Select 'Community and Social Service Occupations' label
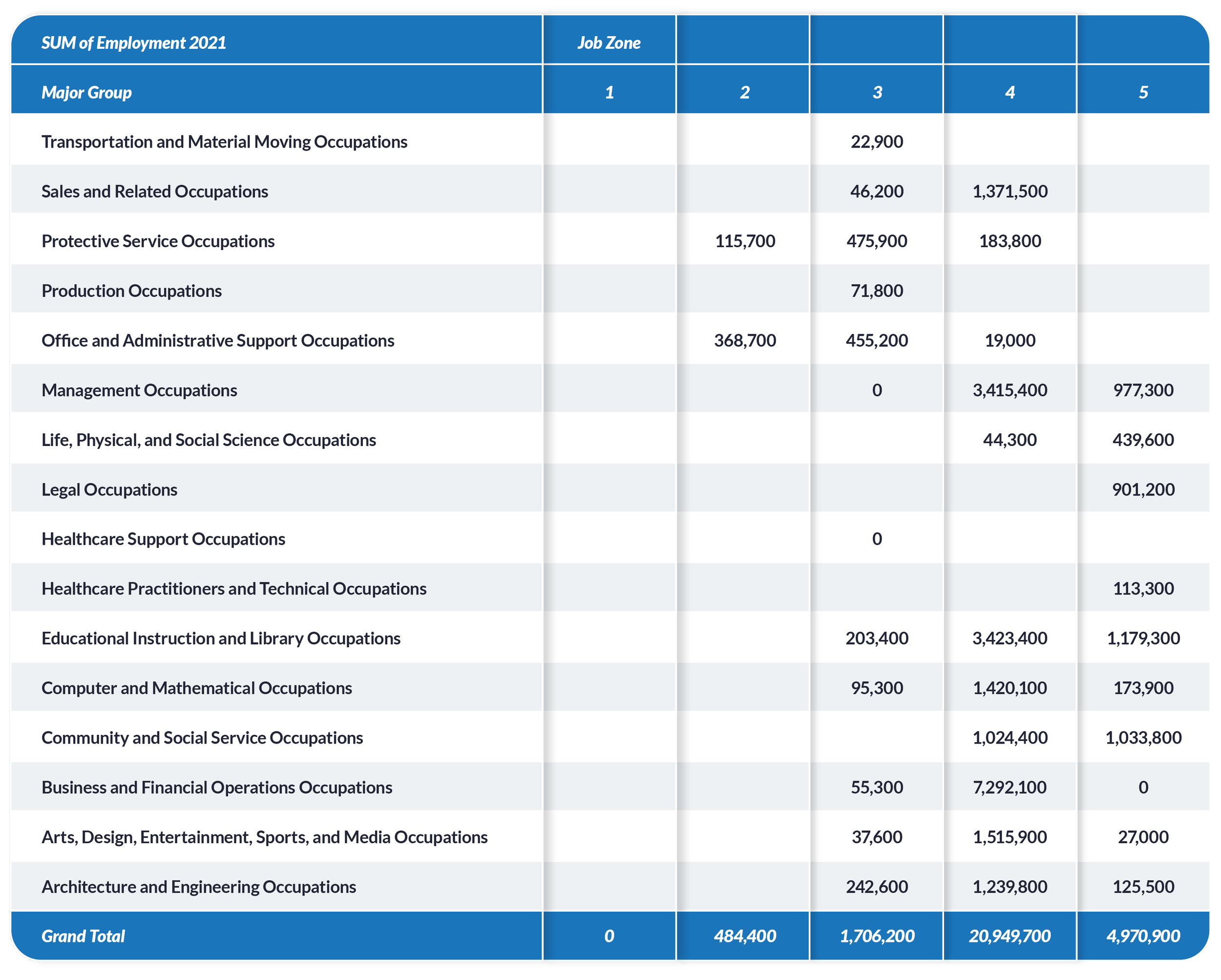1221x980 pixels. (x=202, y=738)
